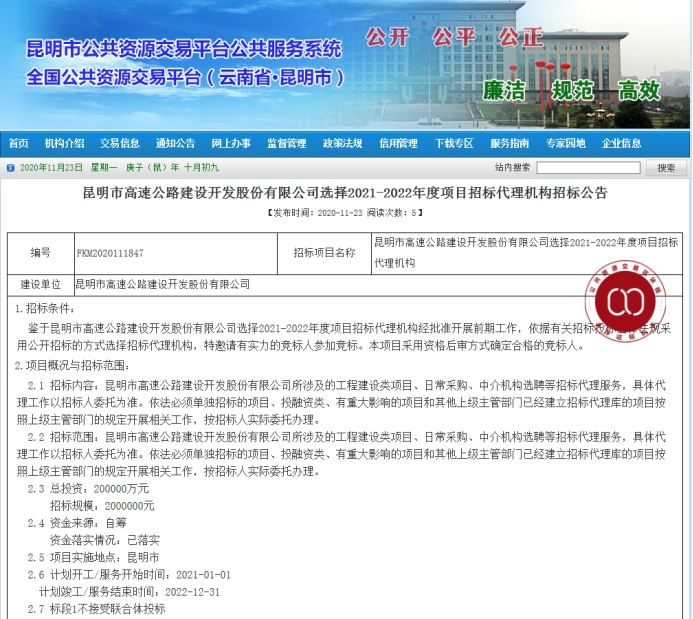
Task: Select 企业信息 in the navigation bar
Action: [x=621, y=143]
